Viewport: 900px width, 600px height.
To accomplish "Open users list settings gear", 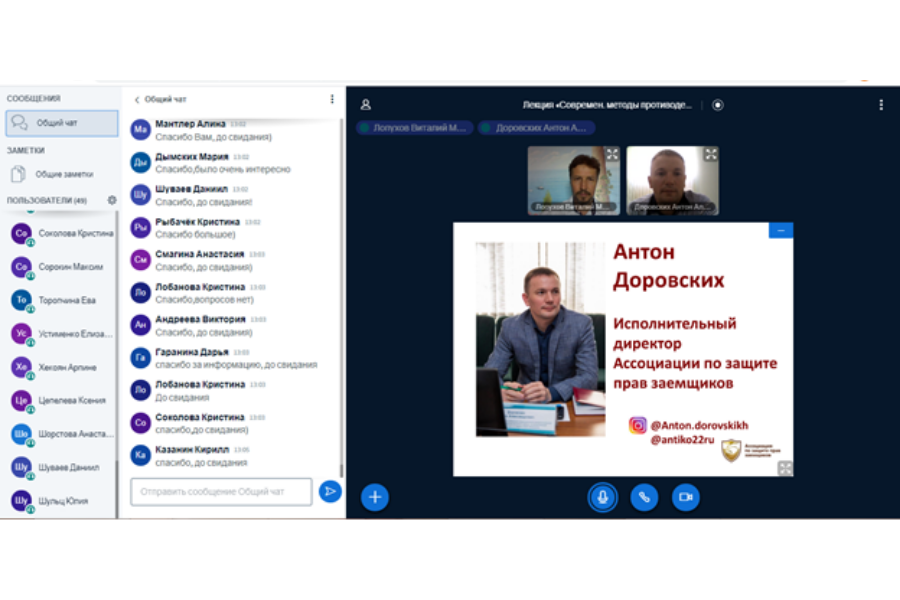I will coord(112,200).
